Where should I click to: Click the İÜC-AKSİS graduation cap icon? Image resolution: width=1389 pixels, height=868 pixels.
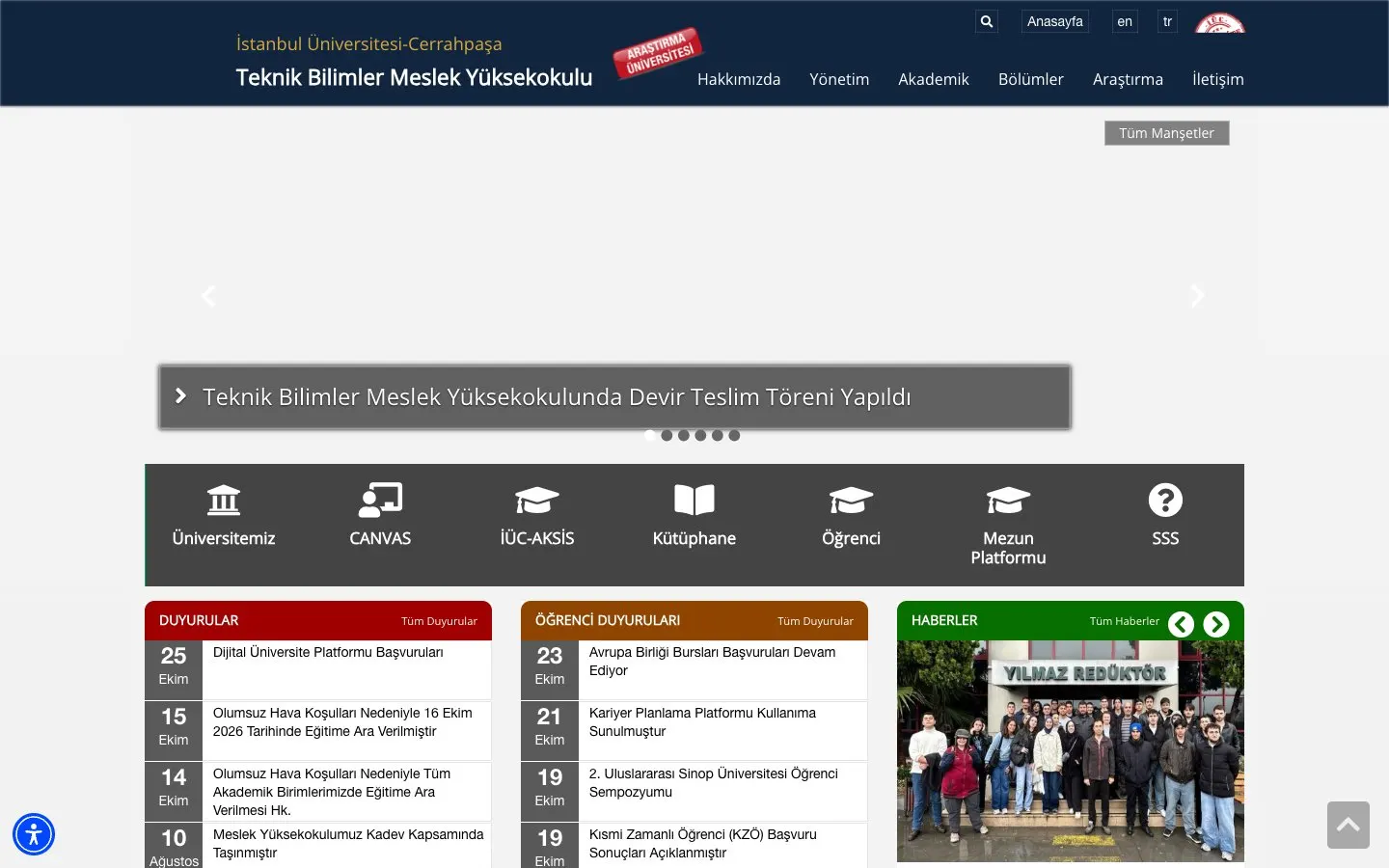pyautogui.click(x=537, y=500)
